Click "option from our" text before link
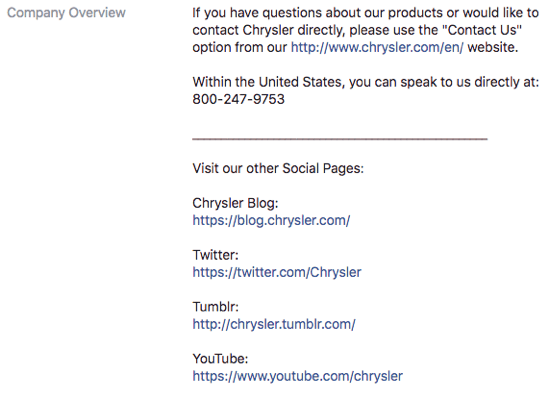Viewport: 550px width, 399px height. pyautogui.click(x=240, y=47)
